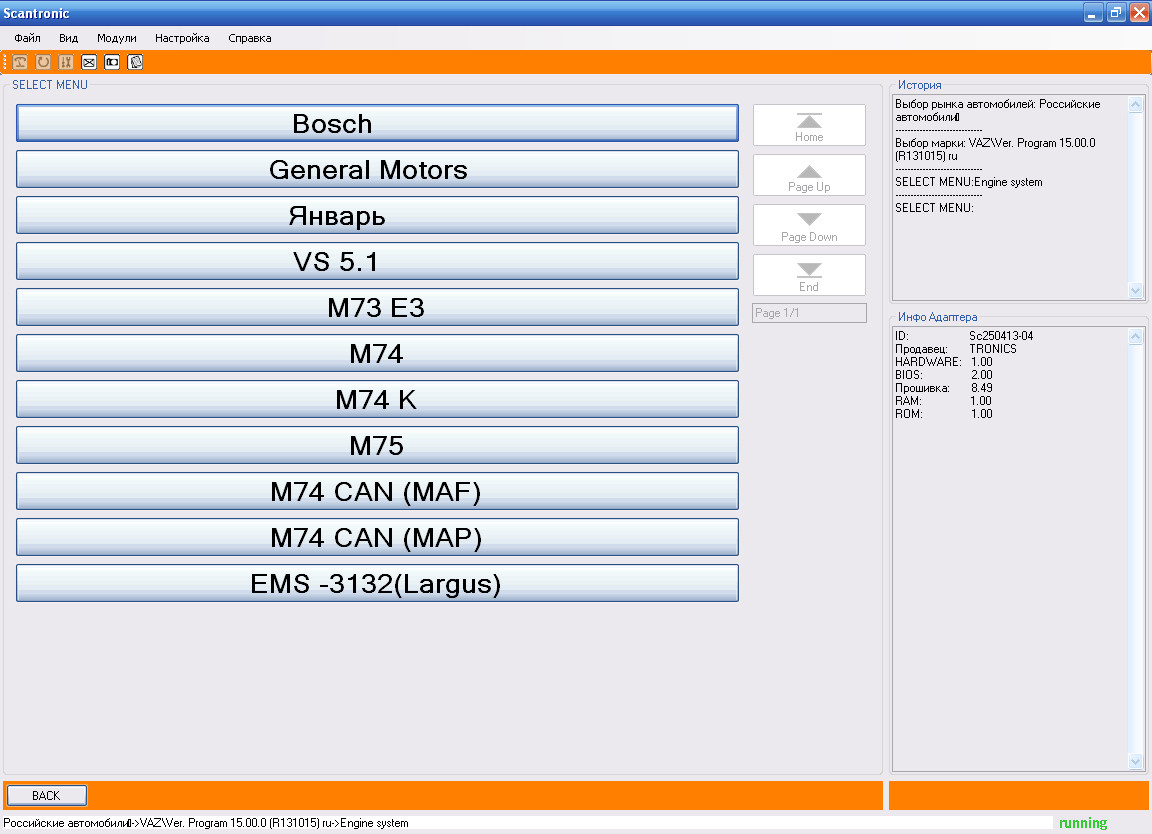Click the End navigation button

point(809,275)
